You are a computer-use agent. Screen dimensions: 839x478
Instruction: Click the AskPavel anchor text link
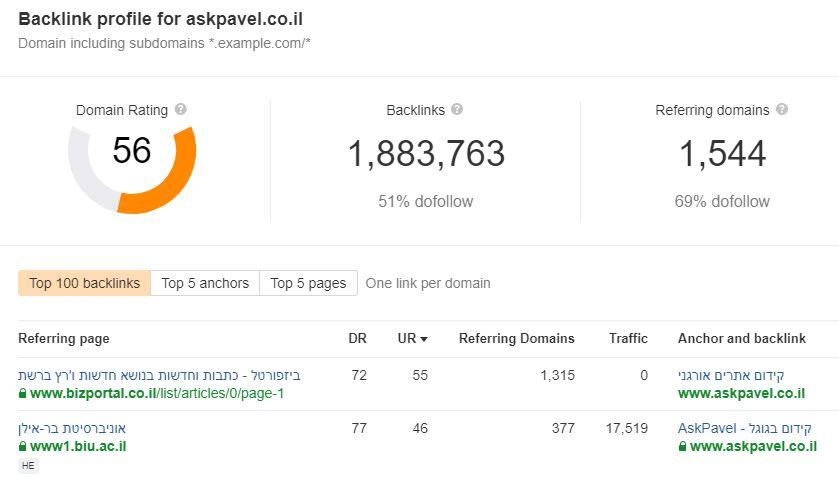tap(744, 428)
